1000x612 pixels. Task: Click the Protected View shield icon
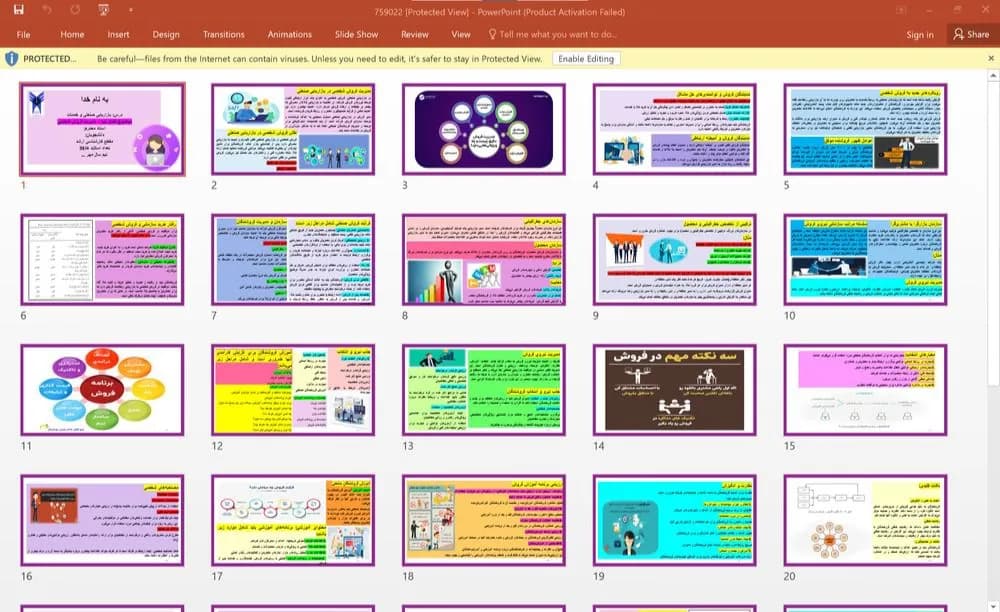pyautogui.click(x=11, y=59)
